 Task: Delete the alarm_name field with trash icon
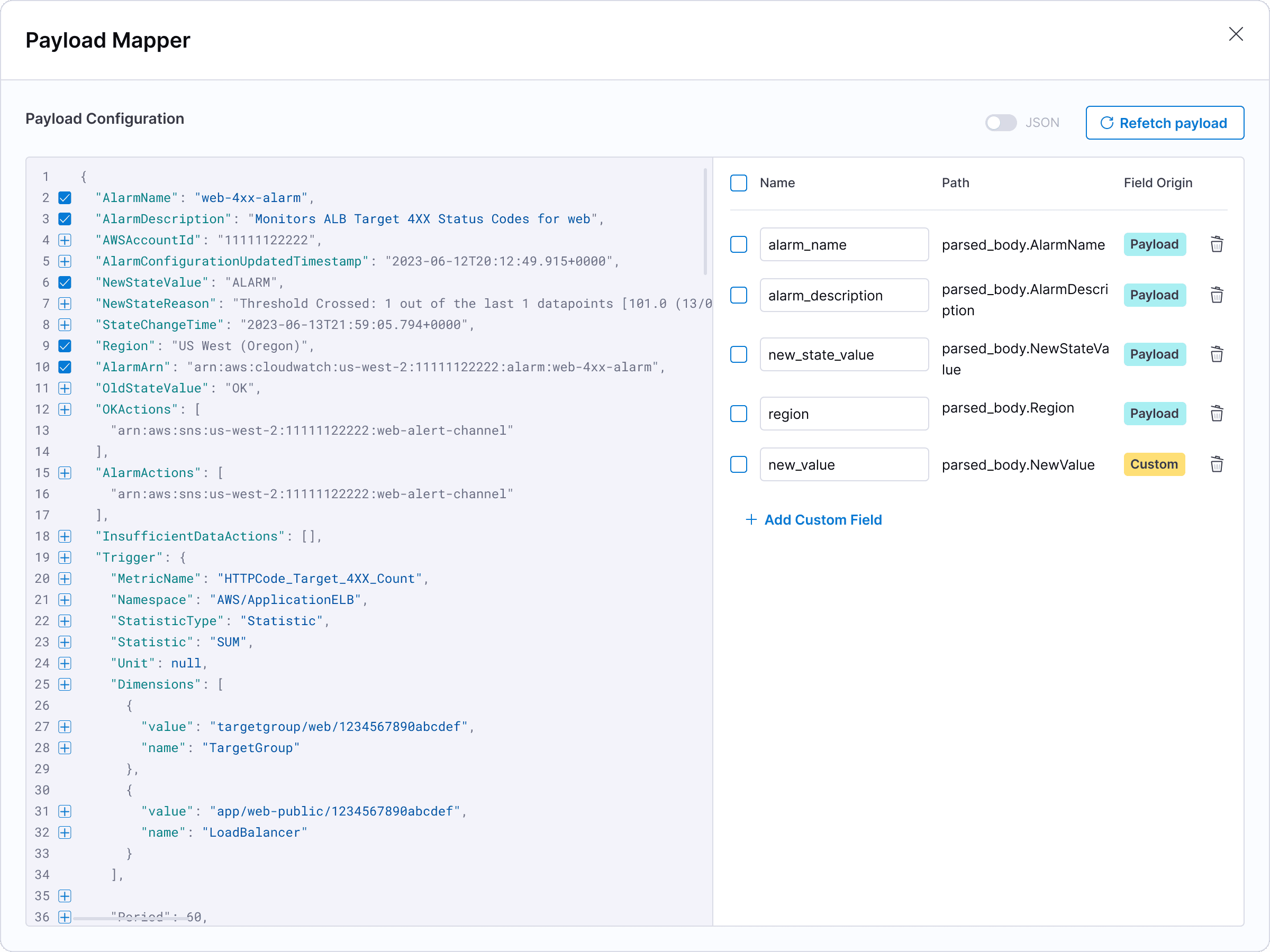pyautogui.click(x=1216, y=244)
